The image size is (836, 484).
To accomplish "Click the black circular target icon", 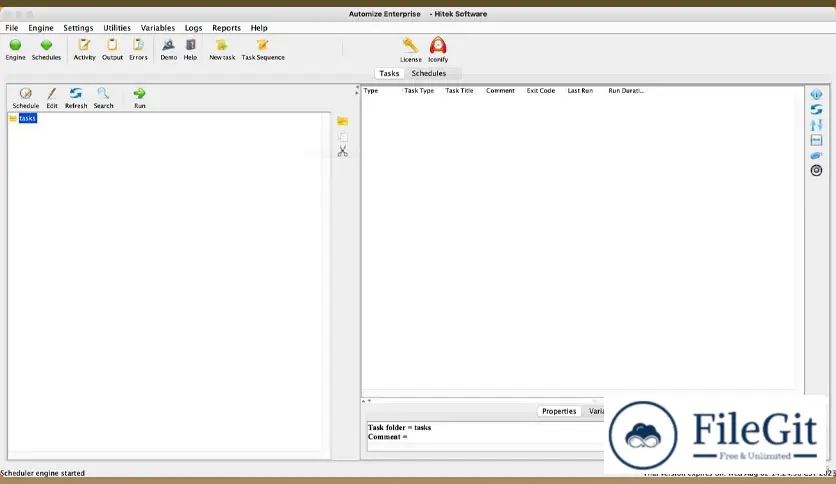I will pos(816,171).
